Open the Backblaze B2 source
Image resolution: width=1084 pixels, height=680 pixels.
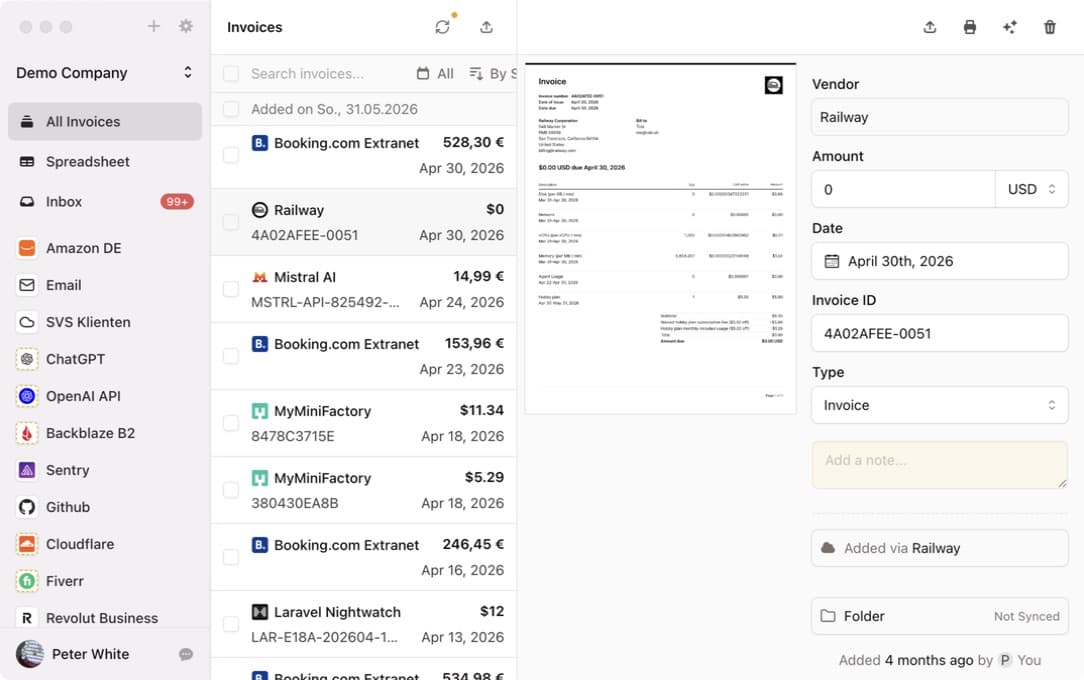(105, 433)
